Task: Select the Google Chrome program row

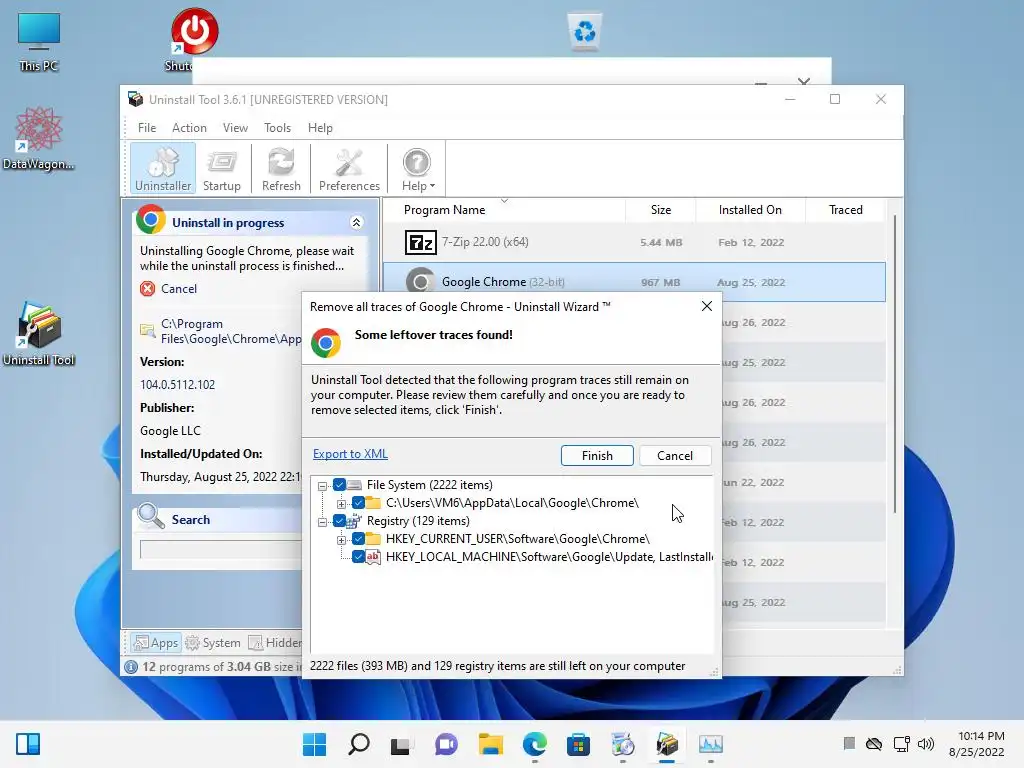Action: 634,282
